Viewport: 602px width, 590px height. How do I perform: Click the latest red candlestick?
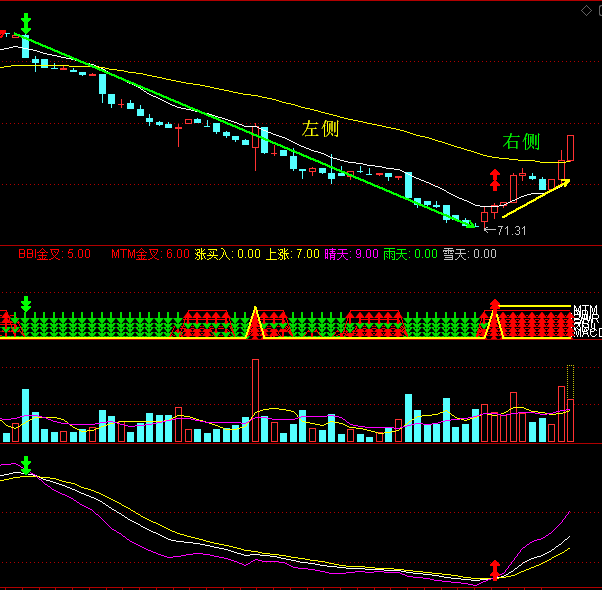[571, 148]
